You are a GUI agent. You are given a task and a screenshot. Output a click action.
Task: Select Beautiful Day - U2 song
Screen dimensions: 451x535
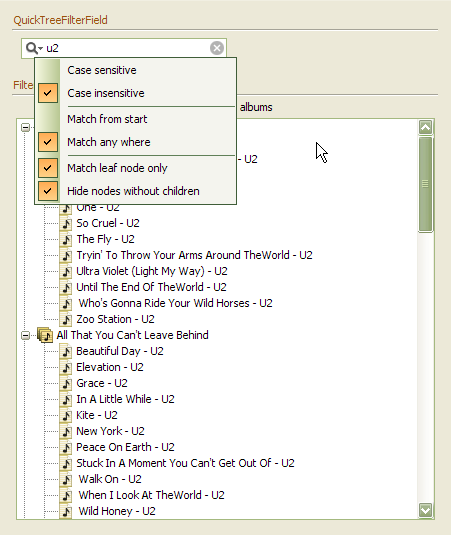coord(120,351)
